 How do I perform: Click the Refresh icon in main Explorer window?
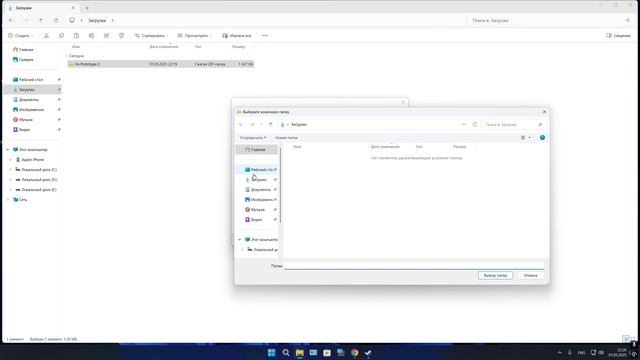click(x=56, y=20)
